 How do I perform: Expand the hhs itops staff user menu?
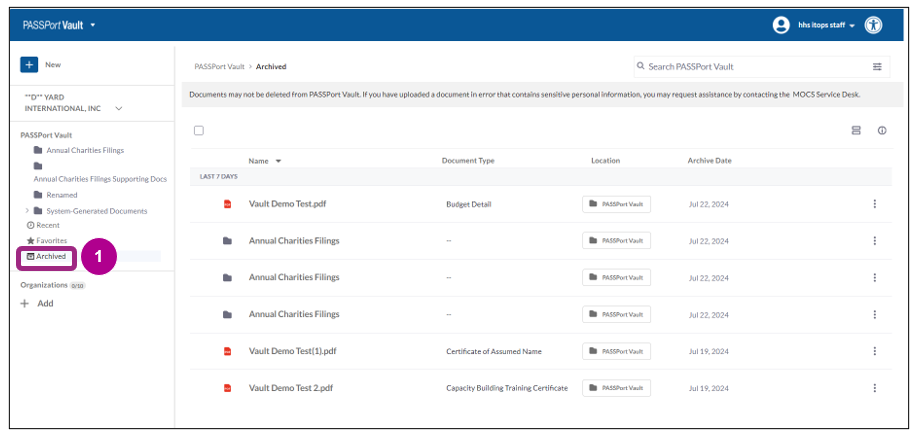click(x=852, y=26)
